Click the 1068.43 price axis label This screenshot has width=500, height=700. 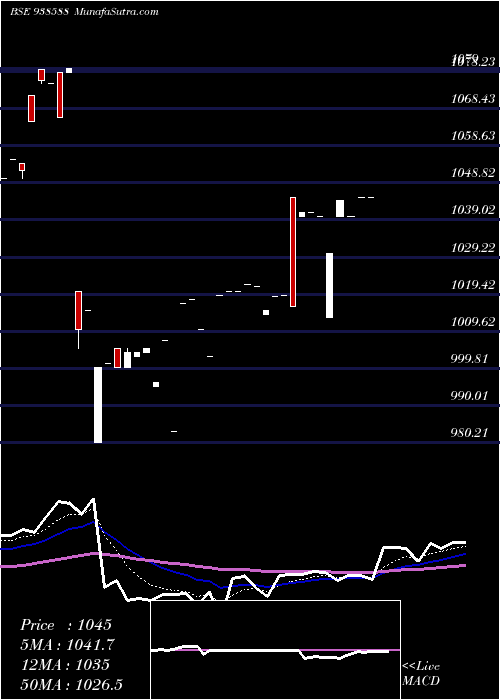473,98
